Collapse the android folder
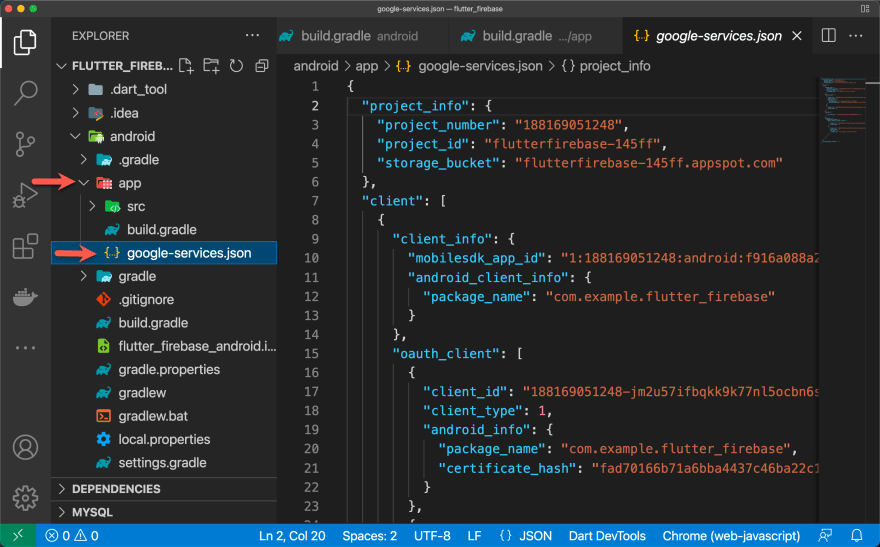Screen dimensions: 880x547 click(76, 136)
